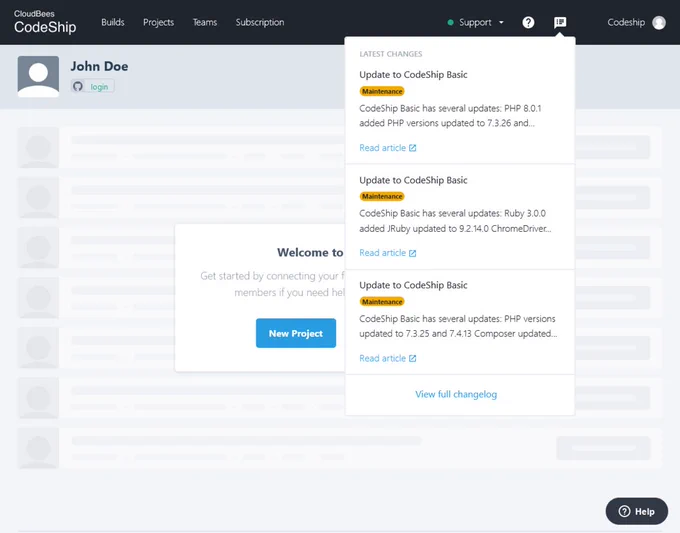Expand the Support dropdown
The width and height of the screenshot is (680, 533).
point(476,22)
